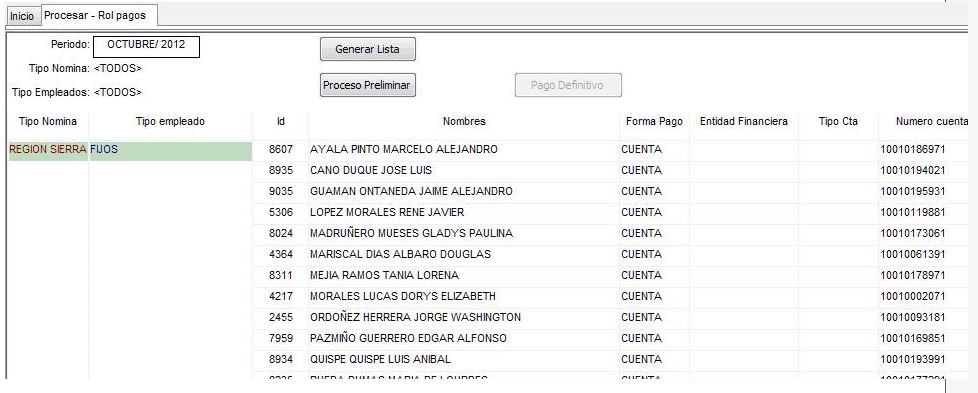Open the Periodo OCTUBRE/ 2012 field
This screenshot has width=978, height=393.
pos(146,47)
